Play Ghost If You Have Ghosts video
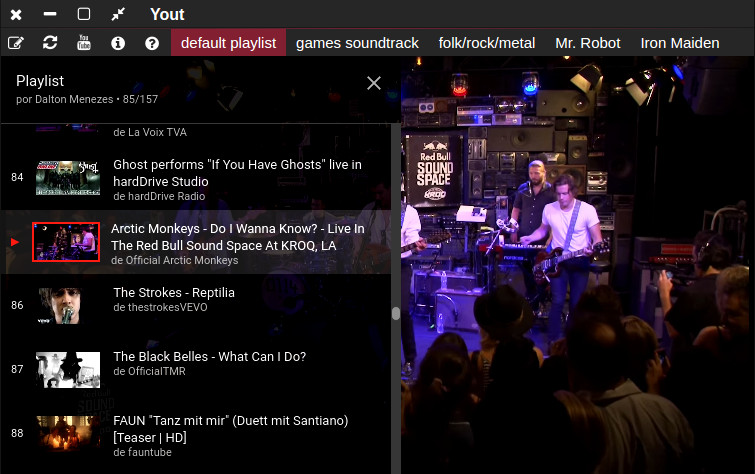 point(237,173)
